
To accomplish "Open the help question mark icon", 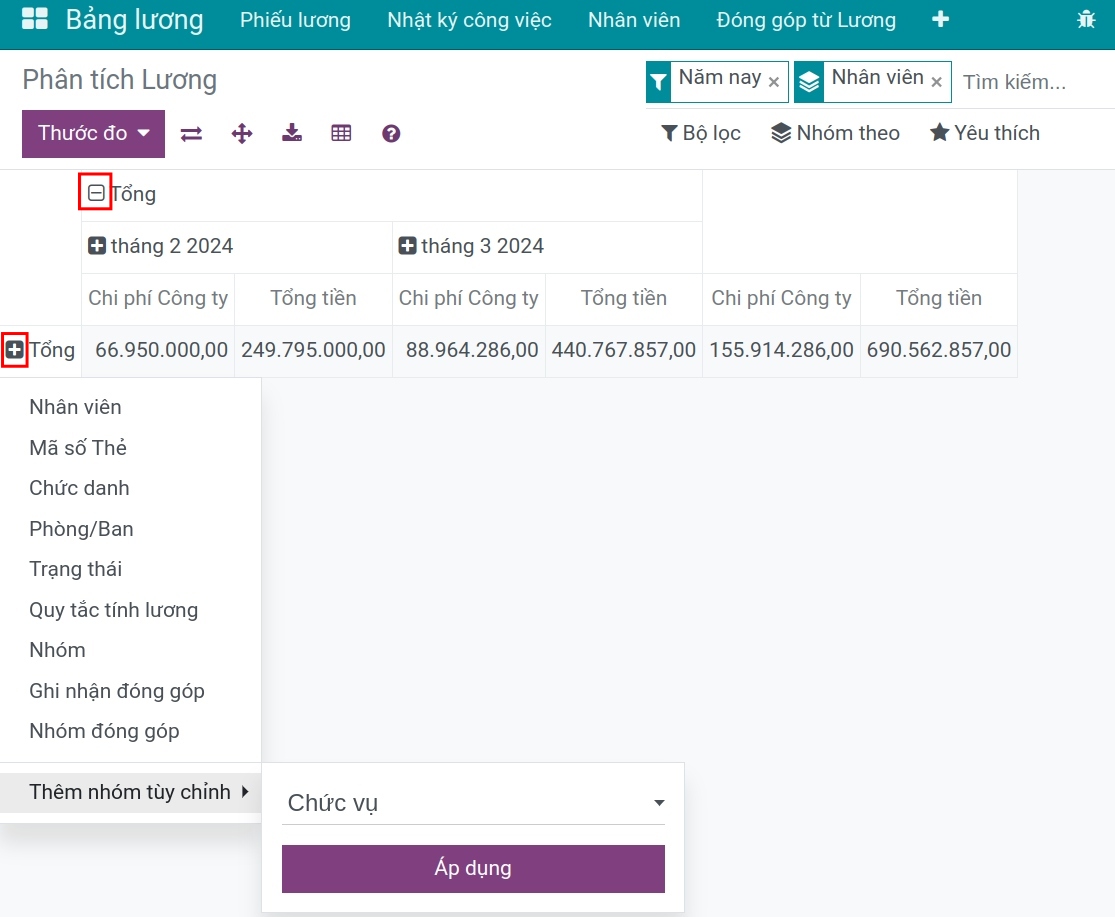I will pyautogui.click(x=391, y=134).
